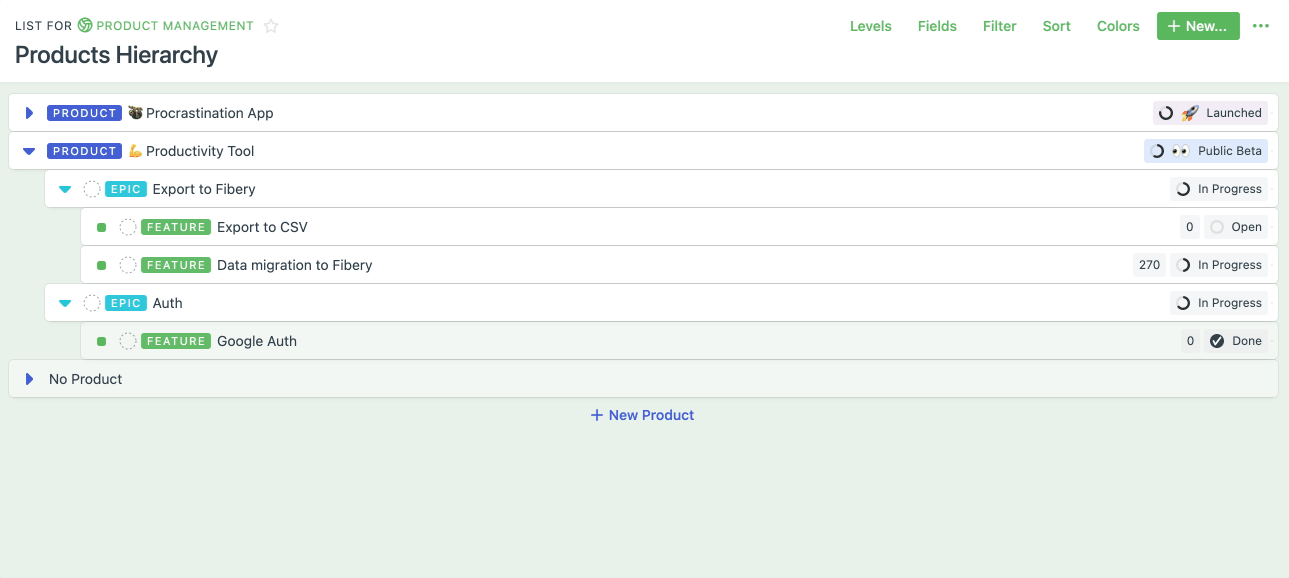Click the ellipsis icon in the top right
1289x578 pixels.
pyautogui.click(x=1260, y=26)
